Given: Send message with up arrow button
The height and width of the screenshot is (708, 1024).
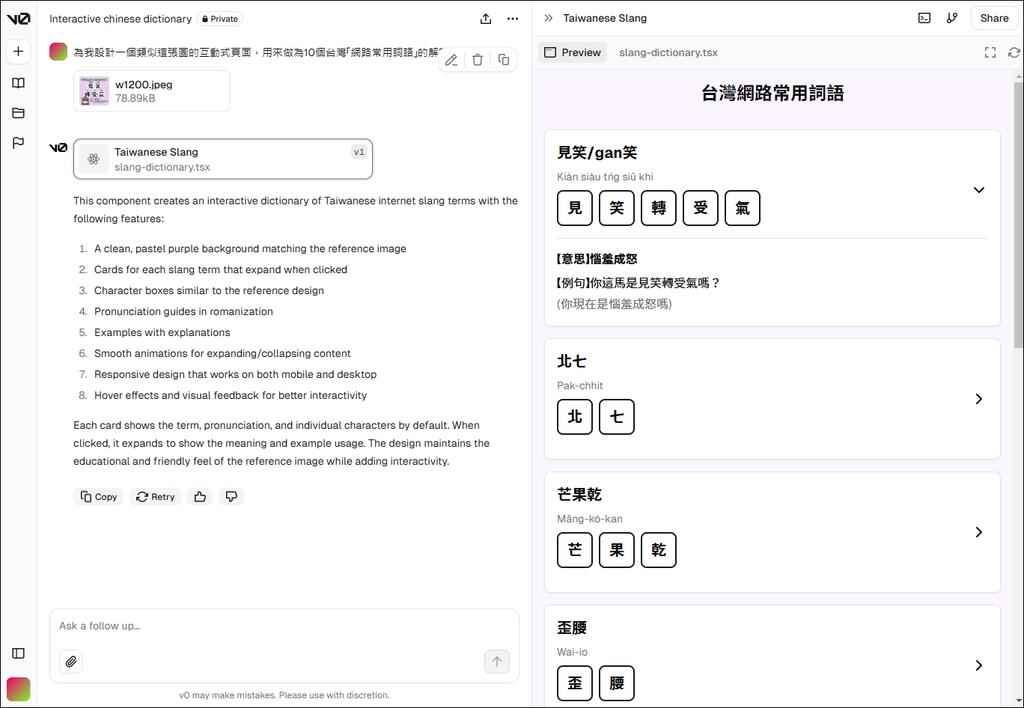Looking at the screenshot, I should coord(496,662).
